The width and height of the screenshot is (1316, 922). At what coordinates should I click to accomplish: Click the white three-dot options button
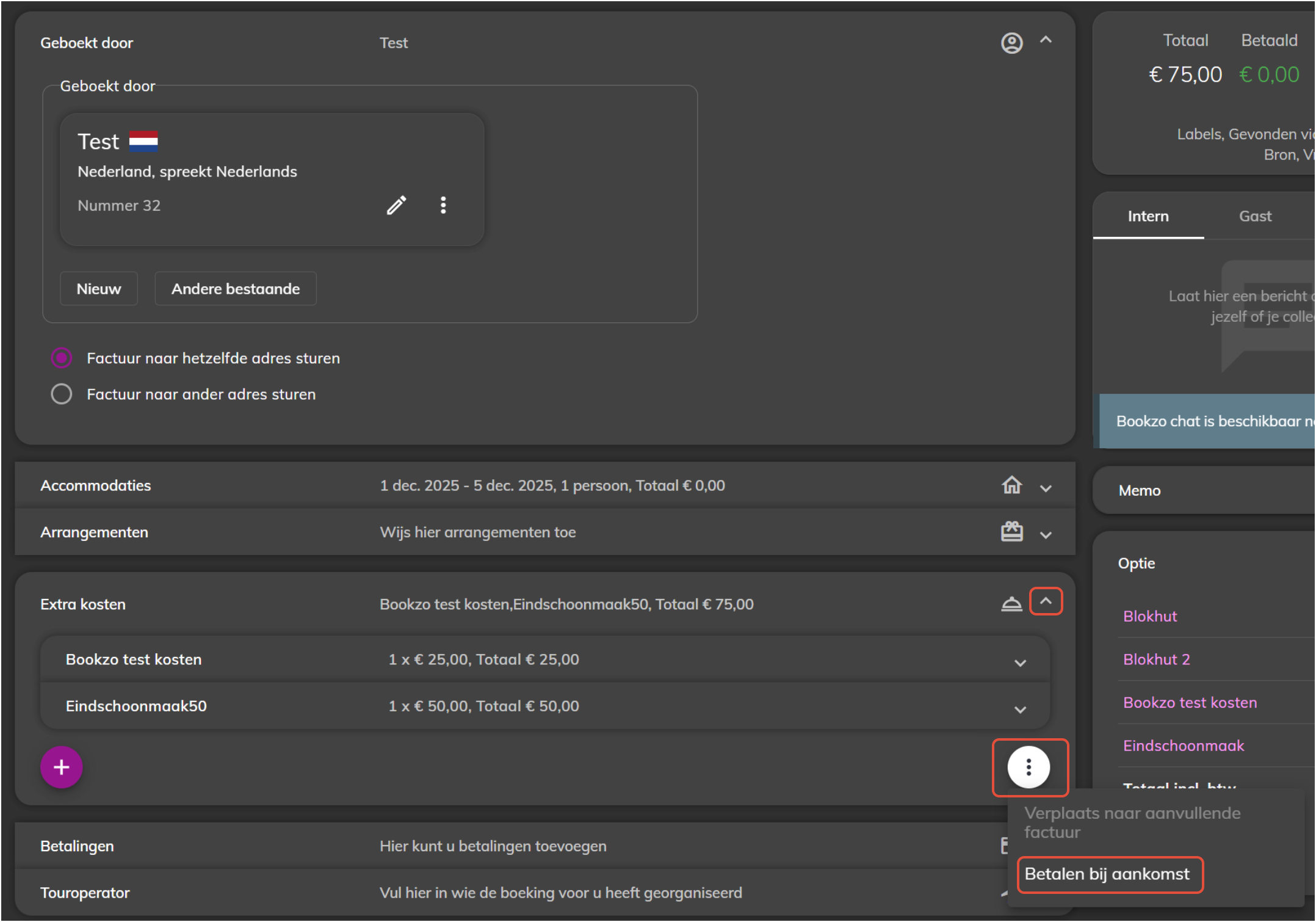pyautogui.click(x=1029, y=768)
